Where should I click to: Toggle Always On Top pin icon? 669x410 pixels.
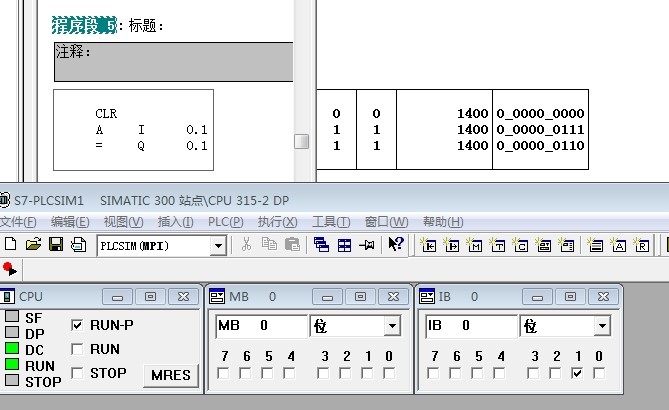tap(367, 245)
